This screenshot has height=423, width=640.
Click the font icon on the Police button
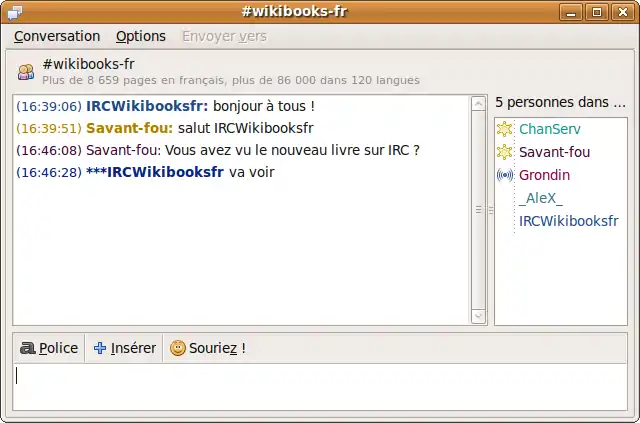[x=27, y=348]
